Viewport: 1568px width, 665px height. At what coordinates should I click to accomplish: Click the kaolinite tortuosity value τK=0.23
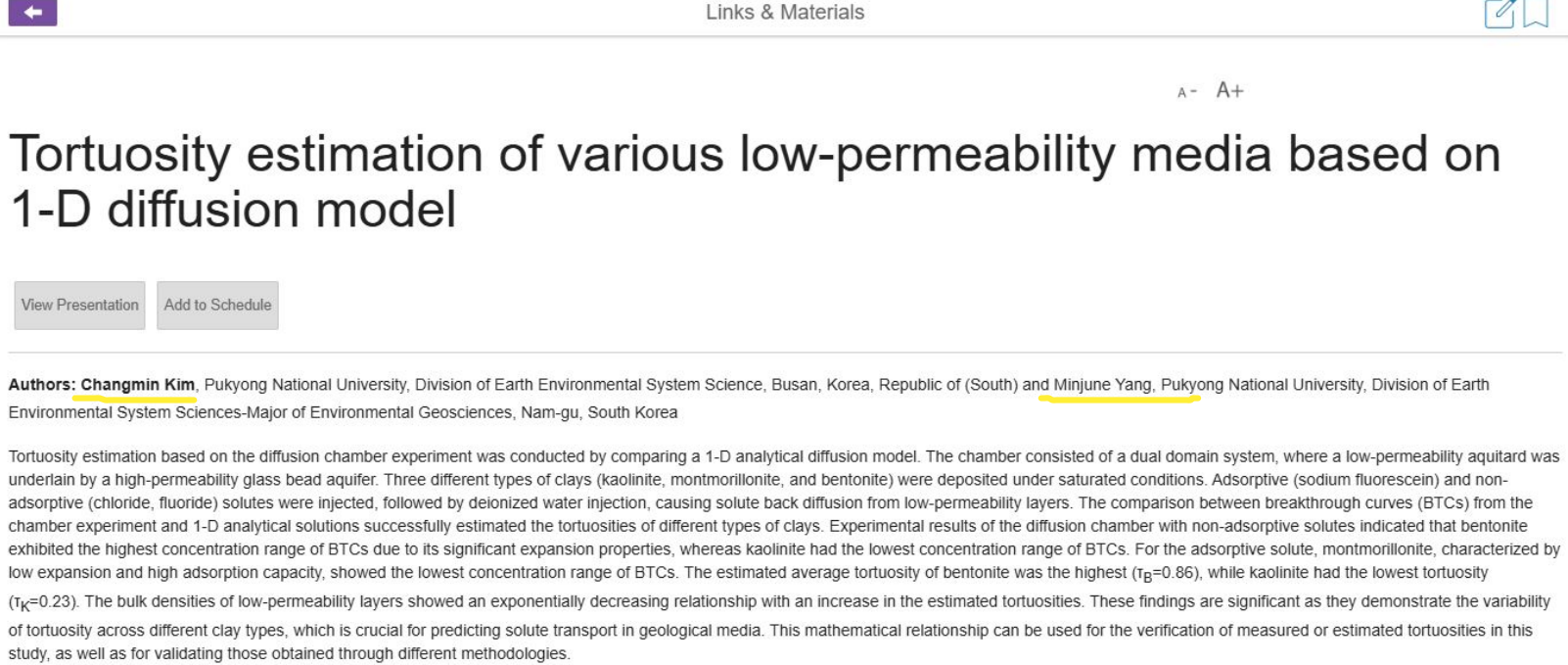pos(43,602)
